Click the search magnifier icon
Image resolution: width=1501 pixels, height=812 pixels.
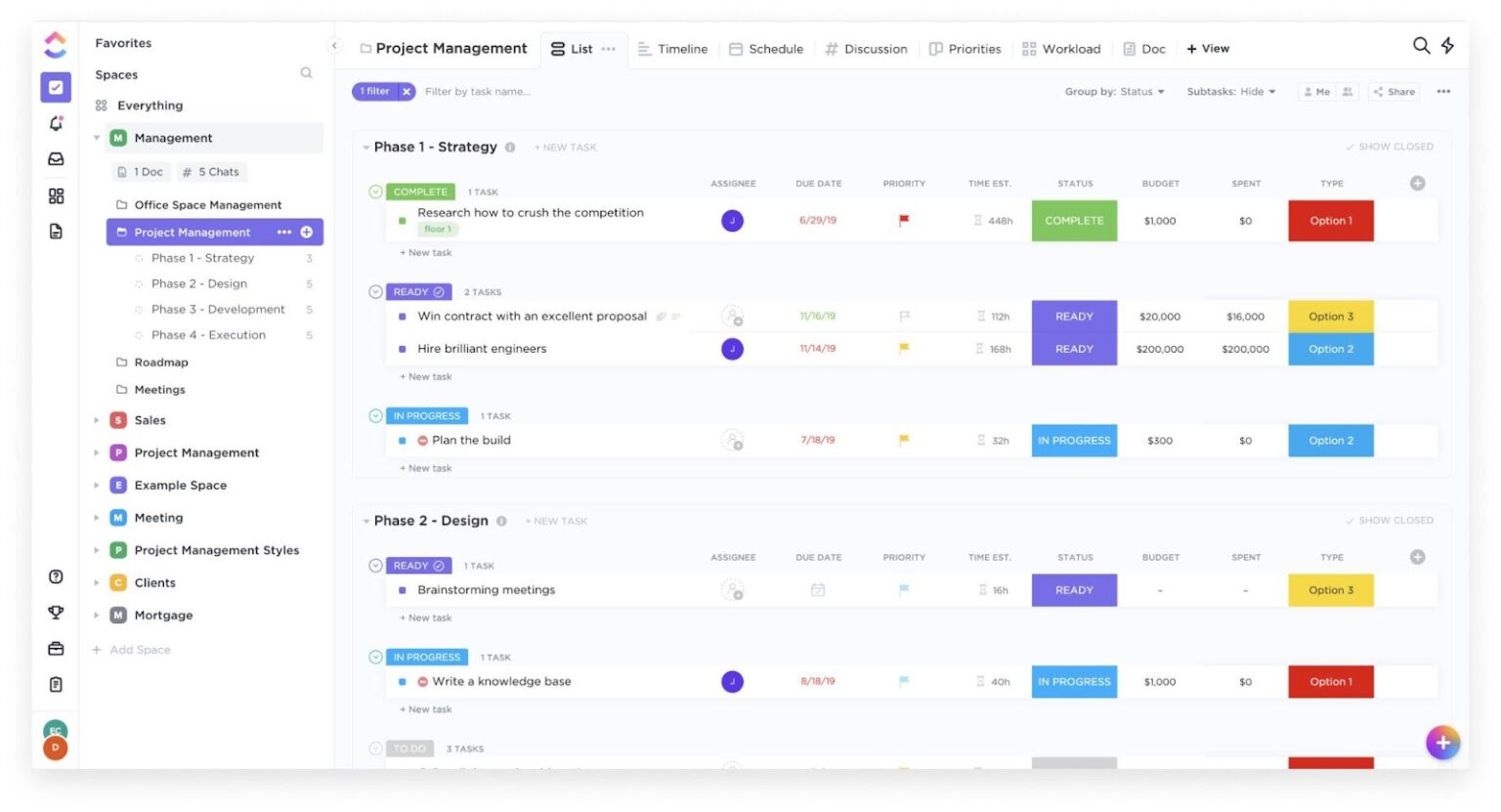1421,46
